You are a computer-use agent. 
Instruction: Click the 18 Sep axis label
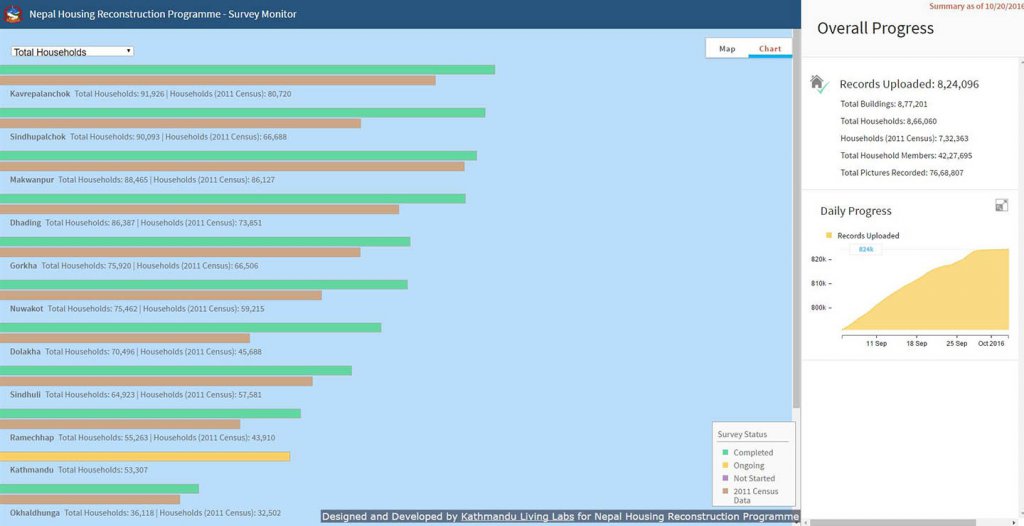(916, 344)
